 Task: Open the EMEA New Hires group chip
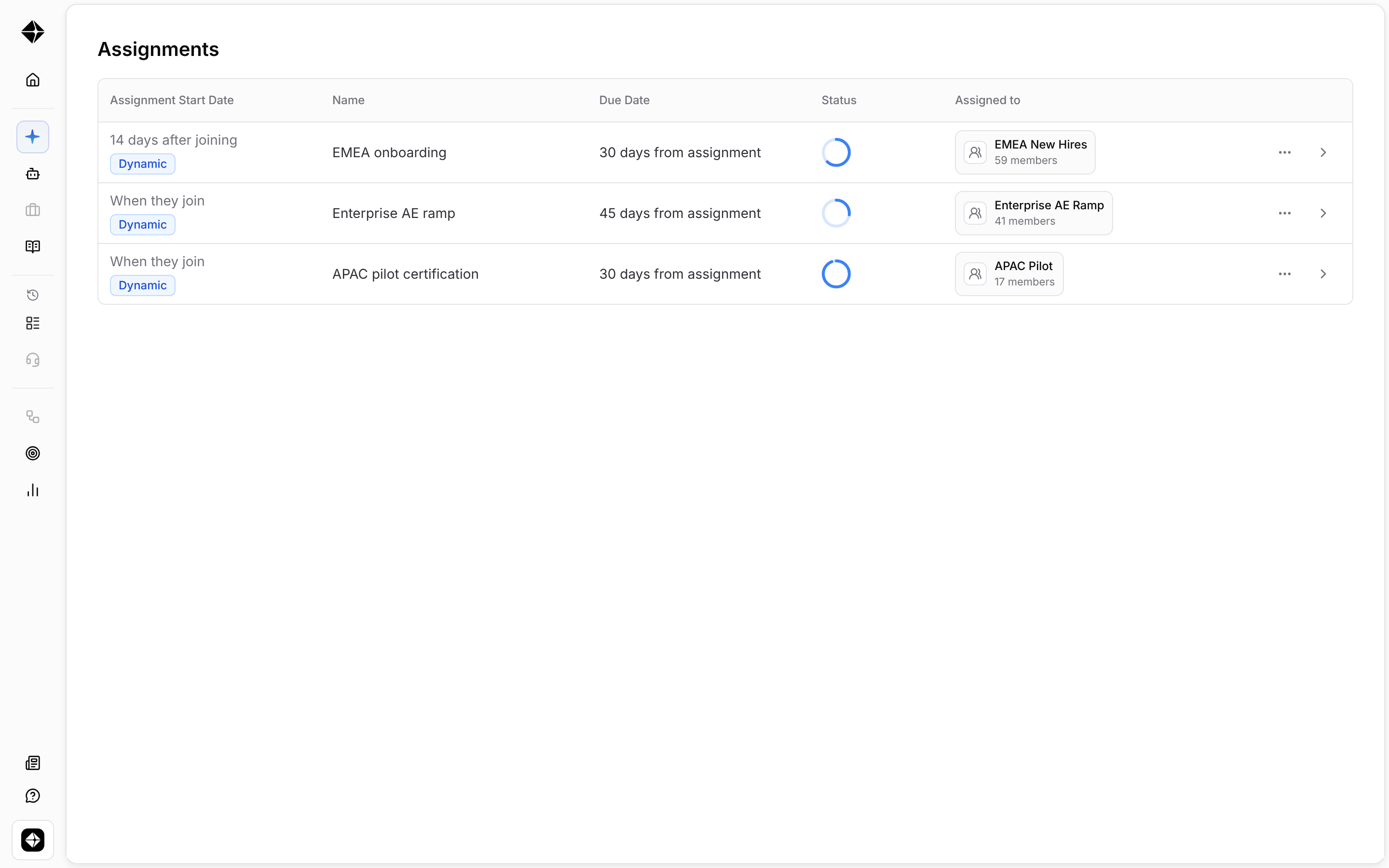point(1024,153)
